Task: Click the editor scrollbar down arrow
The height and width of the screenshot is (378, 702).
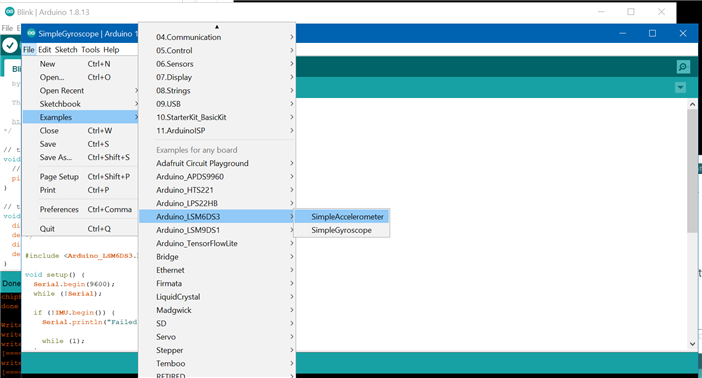Action: pos(692,344)
